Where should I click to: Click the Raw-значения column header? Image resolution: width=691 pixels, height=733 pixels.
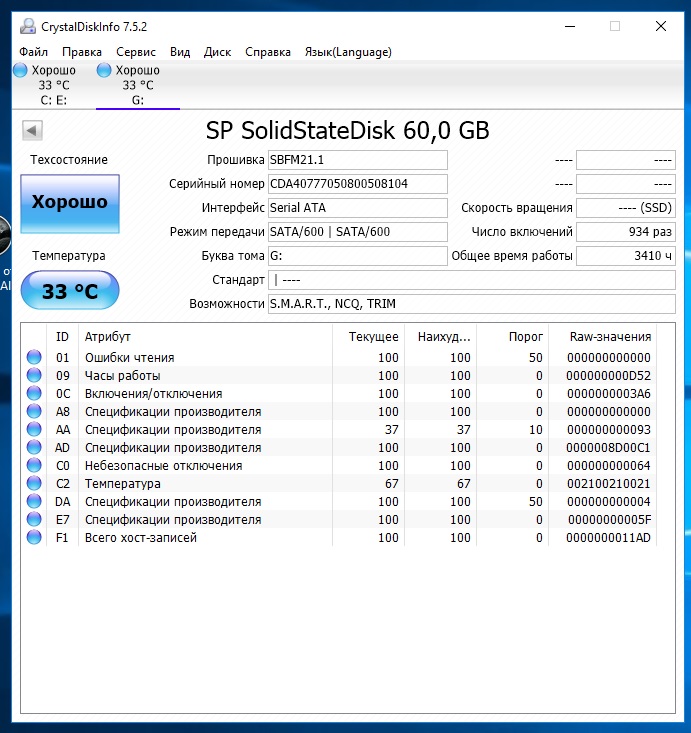pos(609,337)
